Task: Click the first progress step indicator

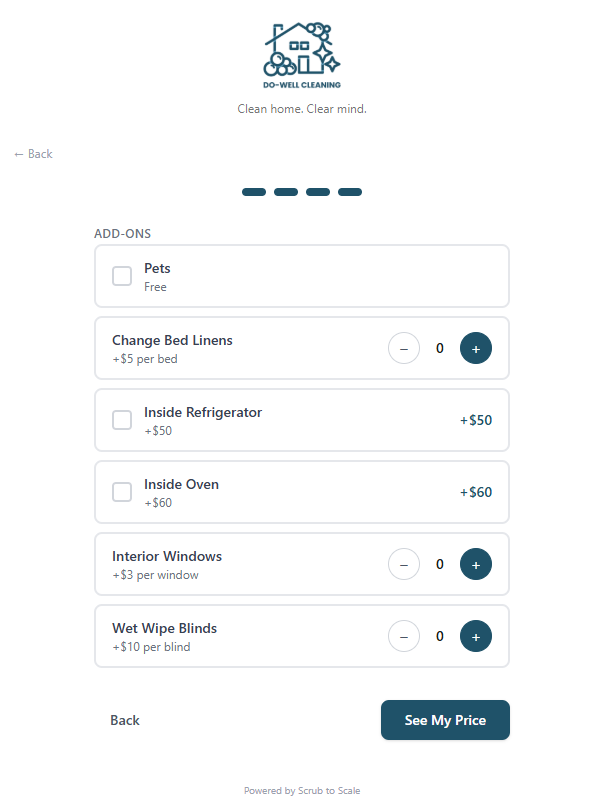Action: 253,191
